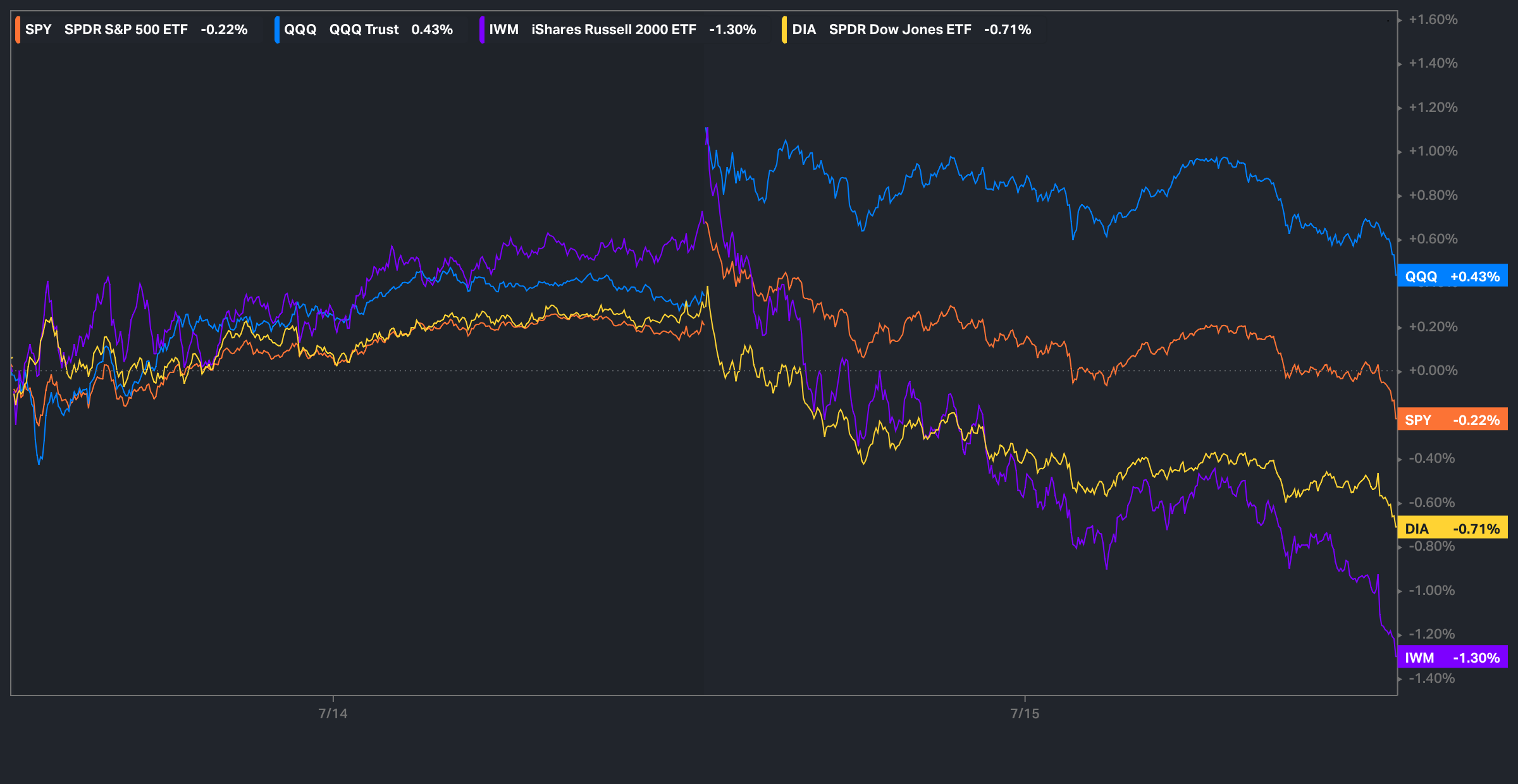Click the +1.20% axis tick label

point(1433,107)
